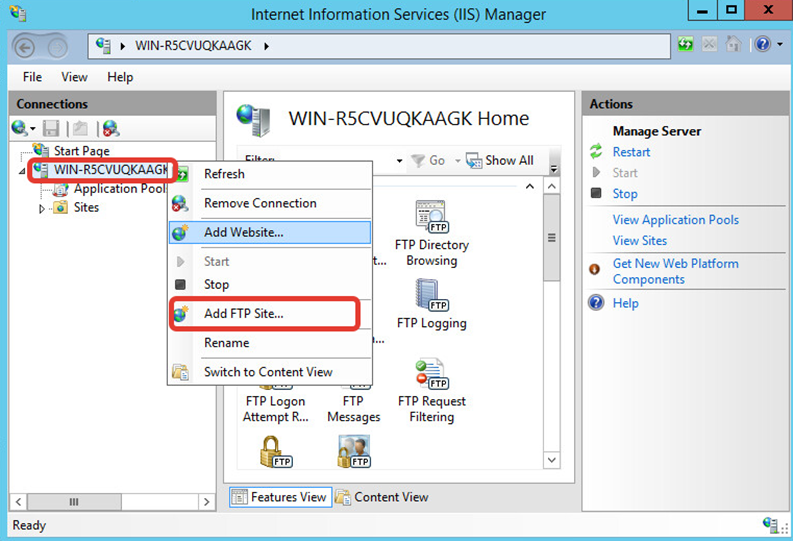This screenshot has width=793, height=541.
Task: Click Get New Web Platform Components link
Action: (675, 272)
